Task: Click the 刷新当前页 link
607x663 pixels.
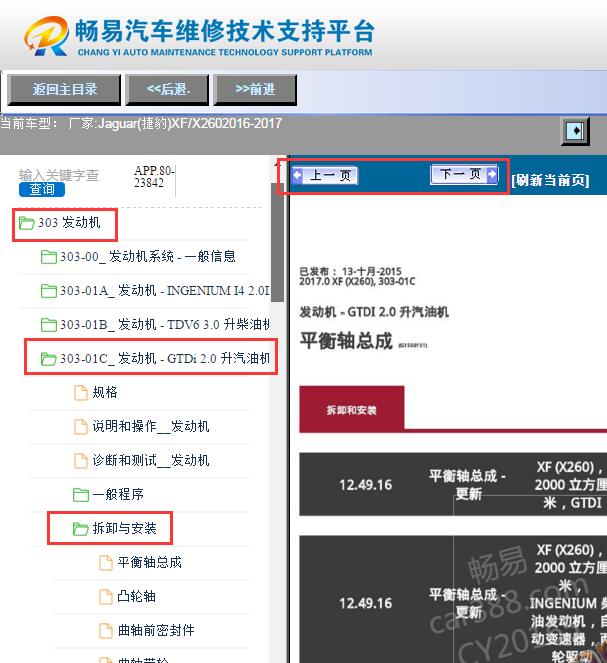Action: pos(550,181)
